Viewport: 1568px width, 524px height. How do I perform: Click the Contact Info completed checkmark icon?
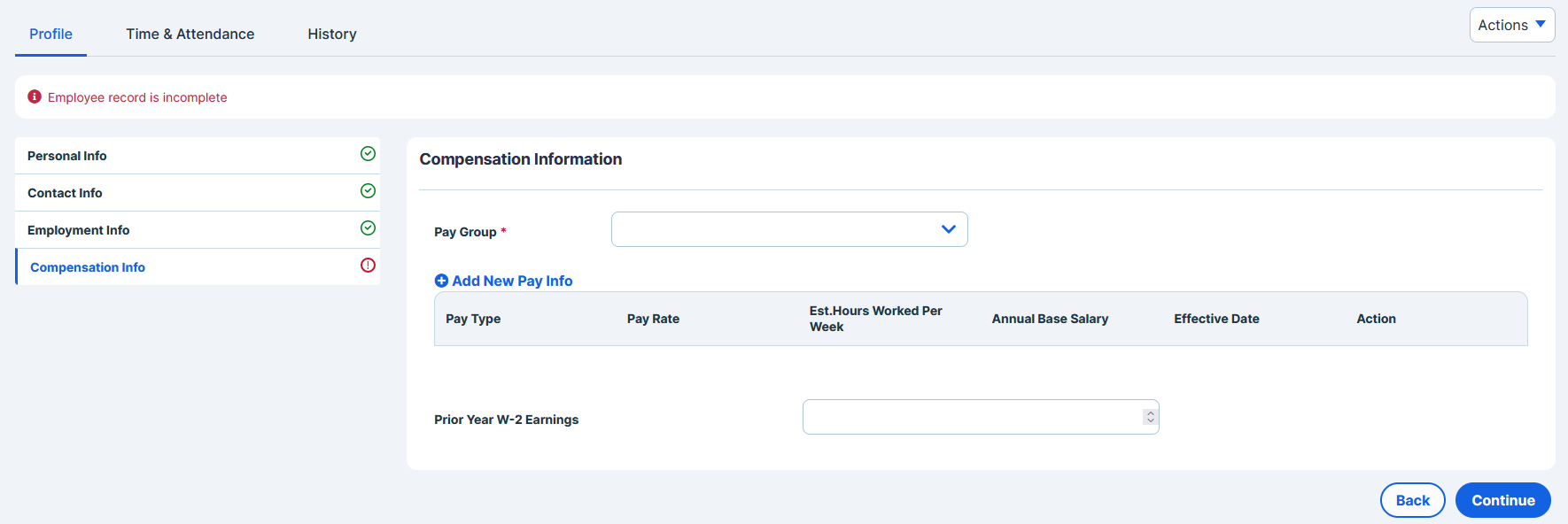click(x=368, y=191)
